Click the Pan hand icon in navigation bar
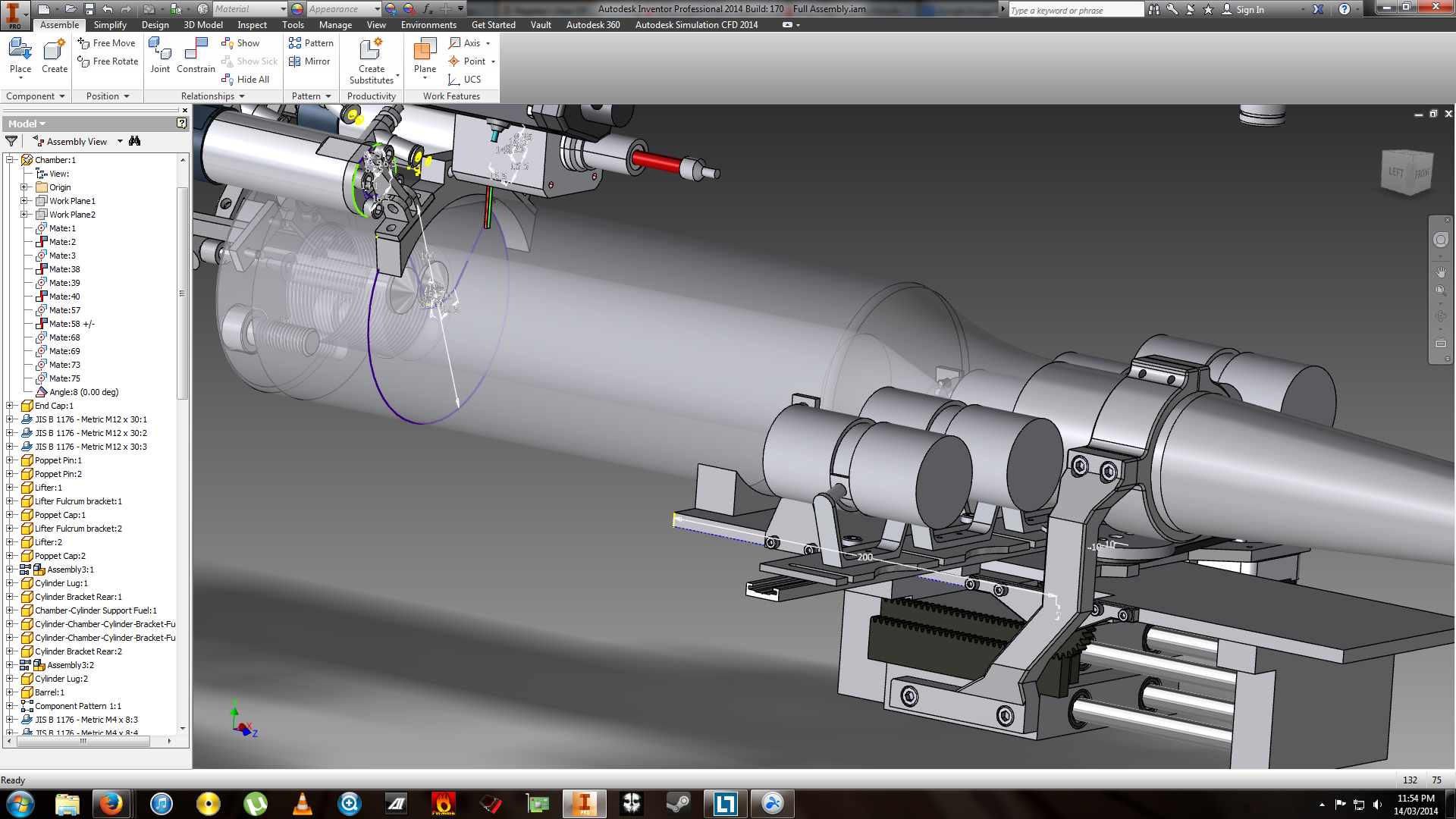 (1440, 271)
